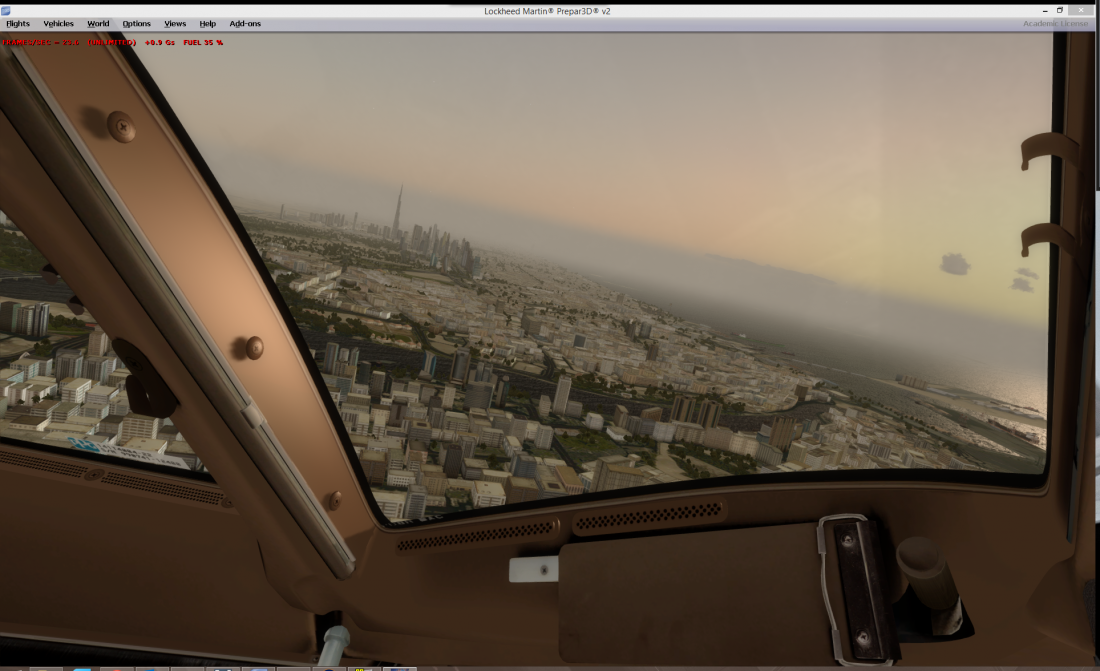Minimize the Prepar3D window
Viewport: 1100px width, 671px height.
1045,11
